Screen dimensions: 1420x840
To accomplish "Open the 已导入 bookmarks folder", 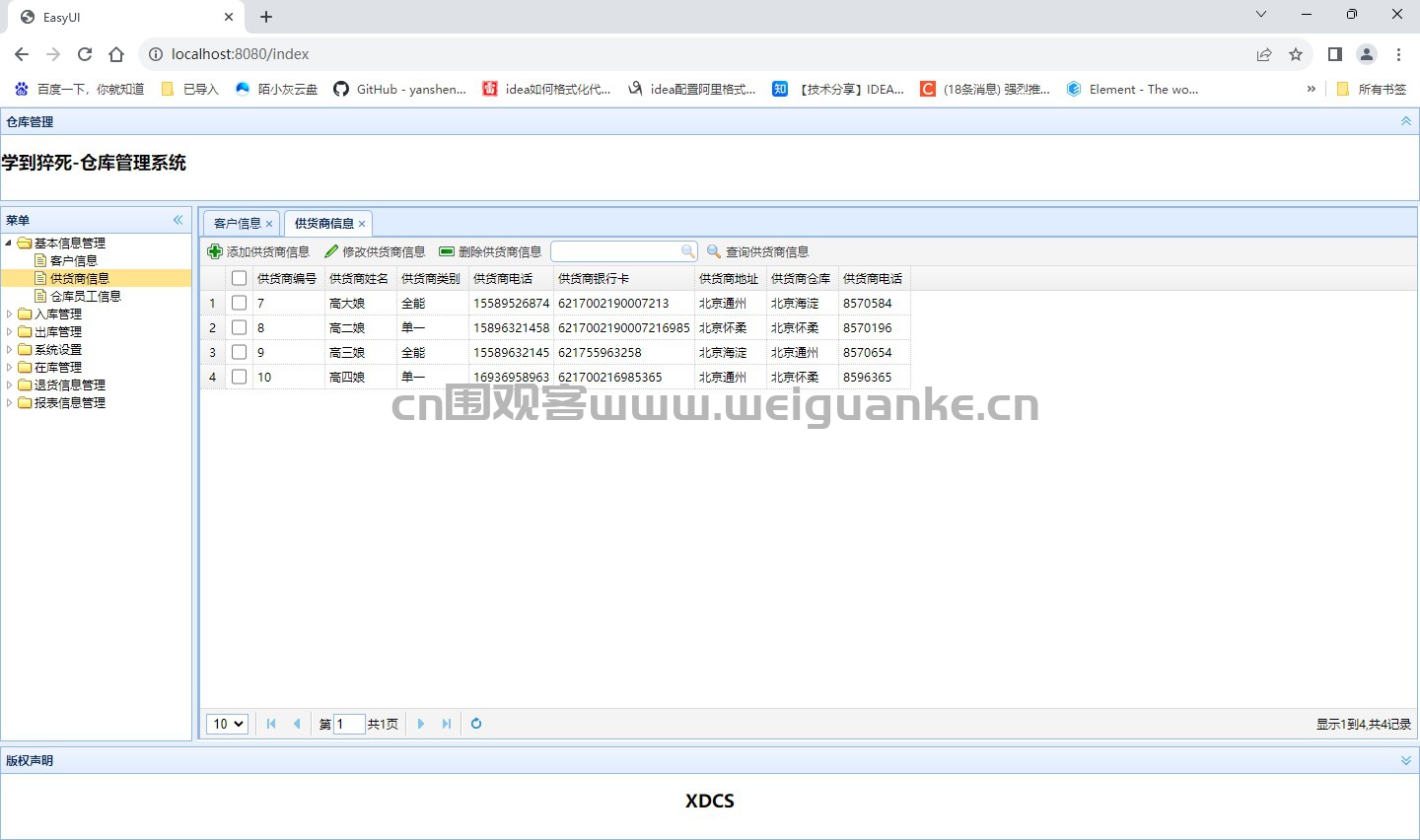I will pos(190,89).
